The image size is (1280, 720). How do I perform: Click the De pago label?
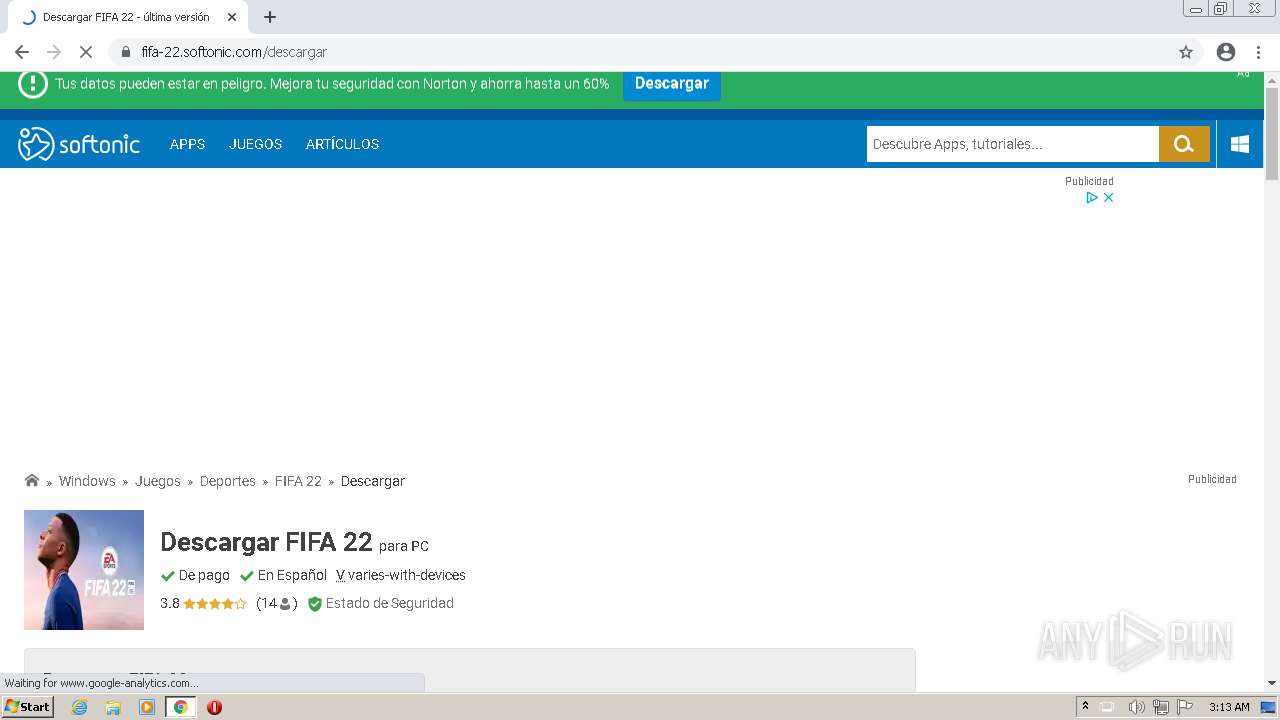click(x=204, y=575)
